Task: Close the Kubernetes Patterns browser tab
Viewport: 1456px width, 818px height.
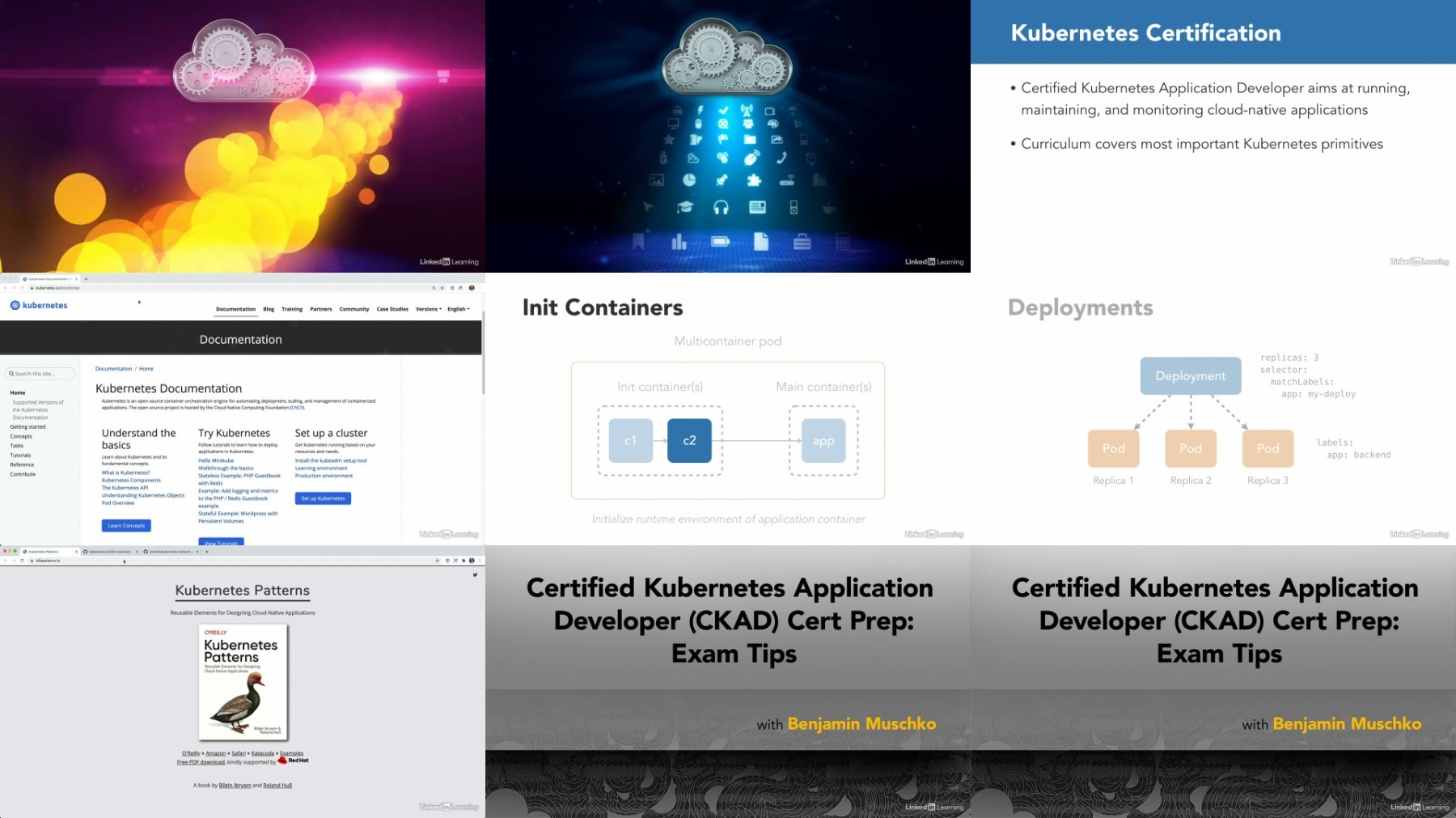Action: click(76, 552)
